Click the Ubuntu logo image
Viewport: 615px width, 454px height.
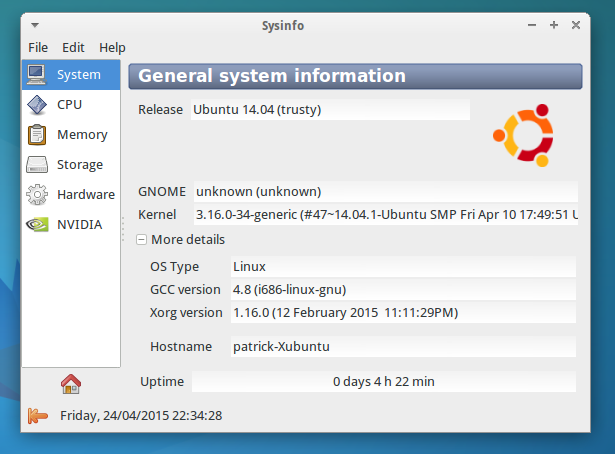tap(524, 135)
